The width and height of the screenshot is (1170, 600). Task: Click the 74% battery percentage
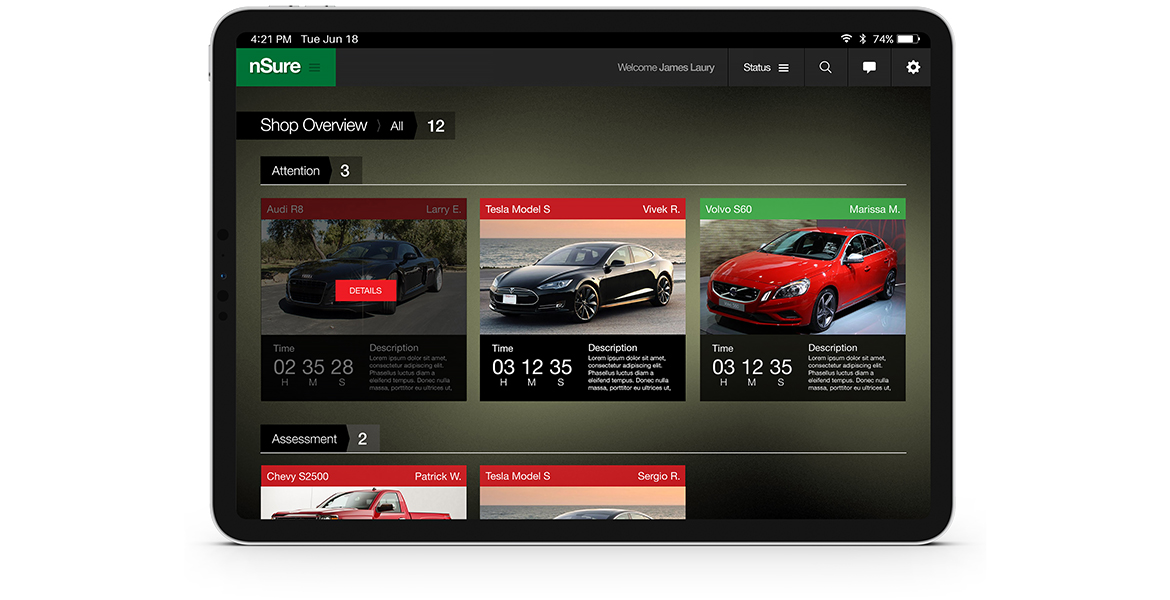tap(883, 39)
